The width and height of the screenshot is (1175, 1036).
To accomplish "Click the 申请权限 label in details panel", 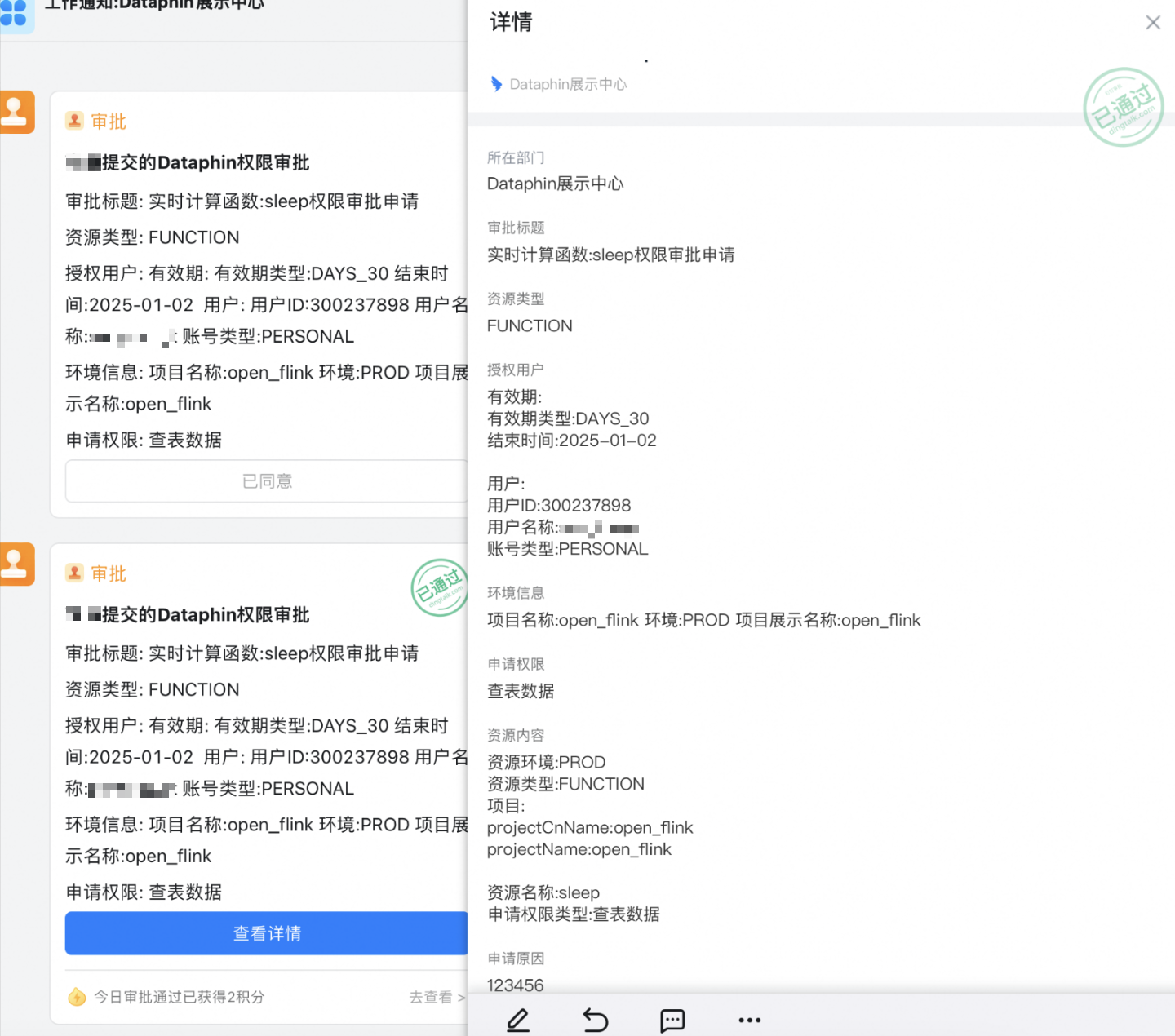I will [x=516, y=664].
